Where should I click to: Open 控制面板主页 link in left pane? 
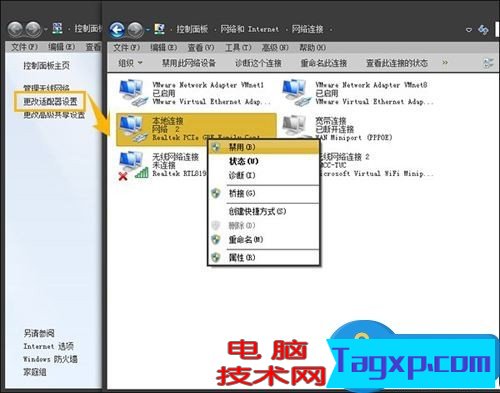[x=46, y=66]
